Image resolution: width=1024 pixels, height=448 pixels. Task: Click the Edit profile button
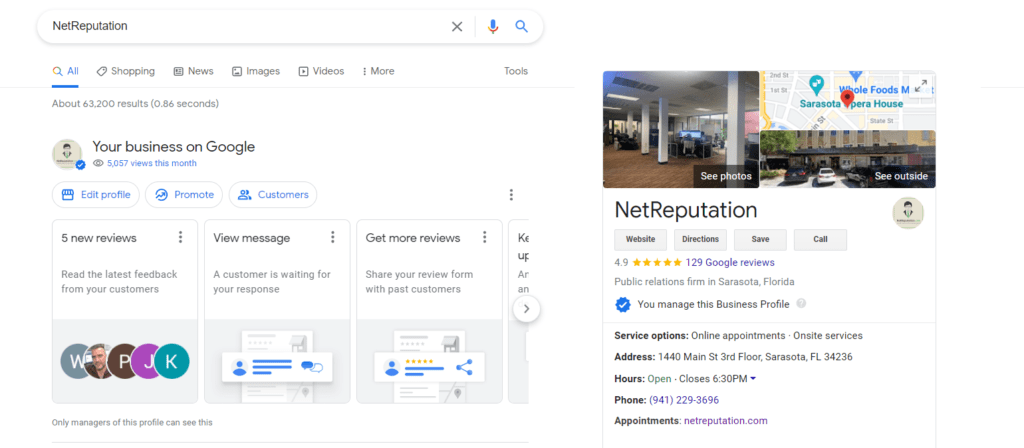pyautogui.click(x=95, y=195)
